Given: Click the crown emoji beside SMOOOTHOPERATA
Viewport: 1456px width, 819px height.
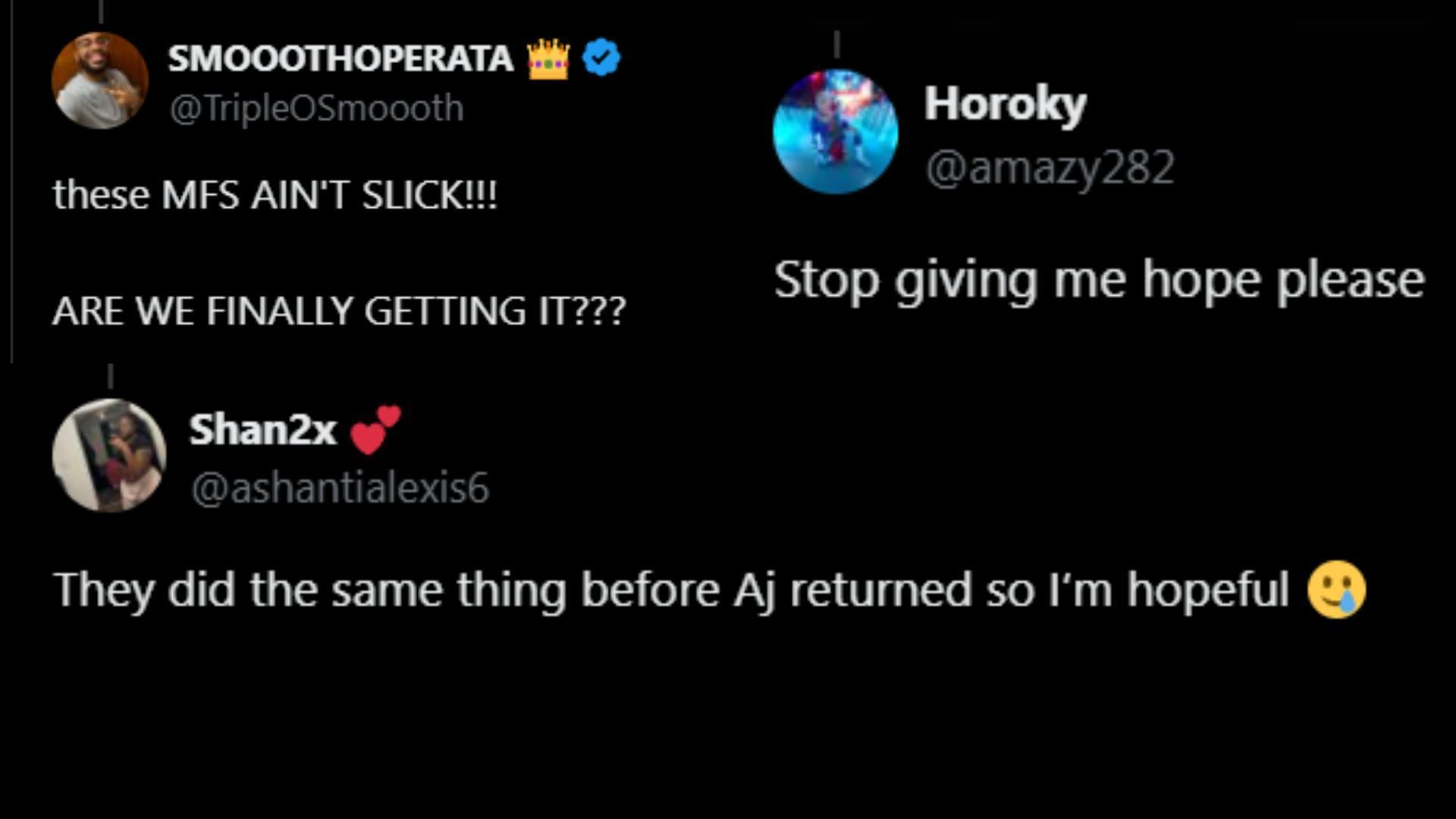Looking at the screenshot, I should tap(548, 58).
